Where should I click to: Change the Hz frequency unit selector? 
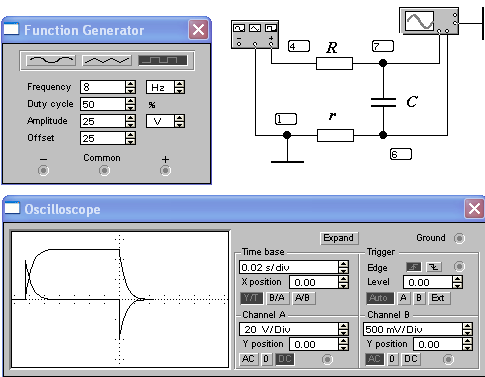coord(165,87)
